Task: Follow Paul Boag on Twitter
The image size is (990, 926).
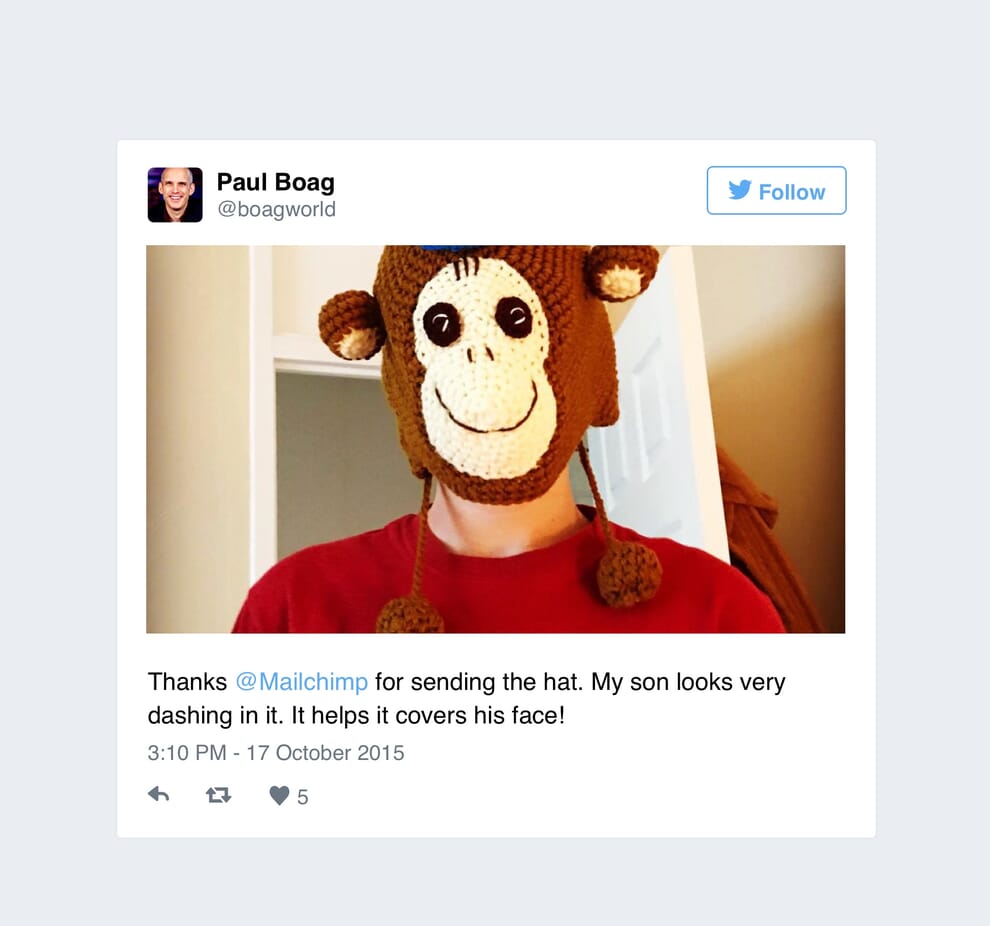Action: point(776,191)
